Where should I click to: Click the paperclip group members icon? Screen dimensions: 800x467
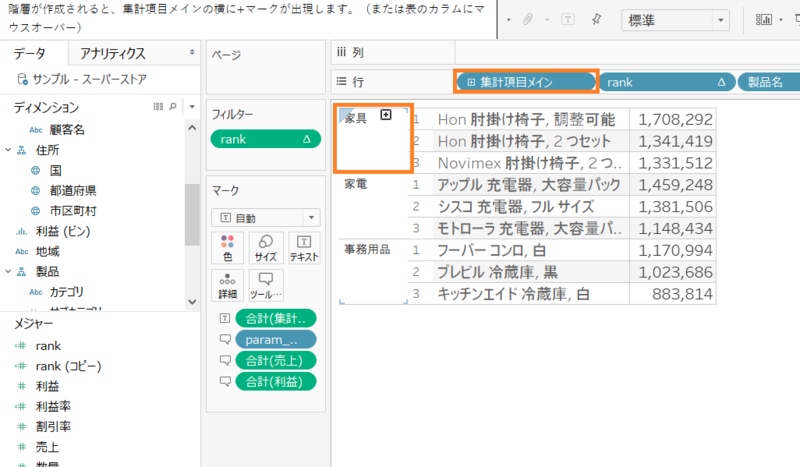[x=528, y=20]
